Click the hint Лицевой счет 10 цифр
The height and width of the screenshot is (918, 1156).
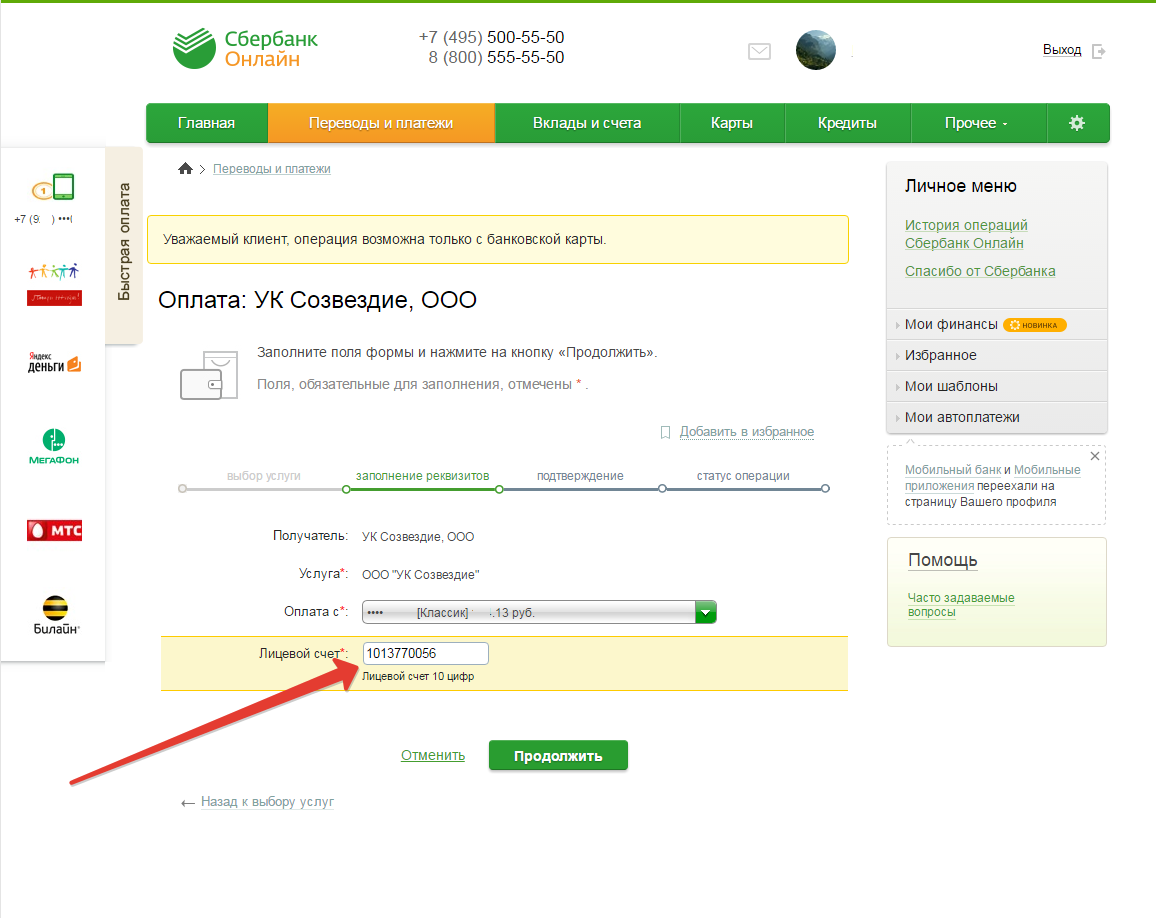(418, 677)
